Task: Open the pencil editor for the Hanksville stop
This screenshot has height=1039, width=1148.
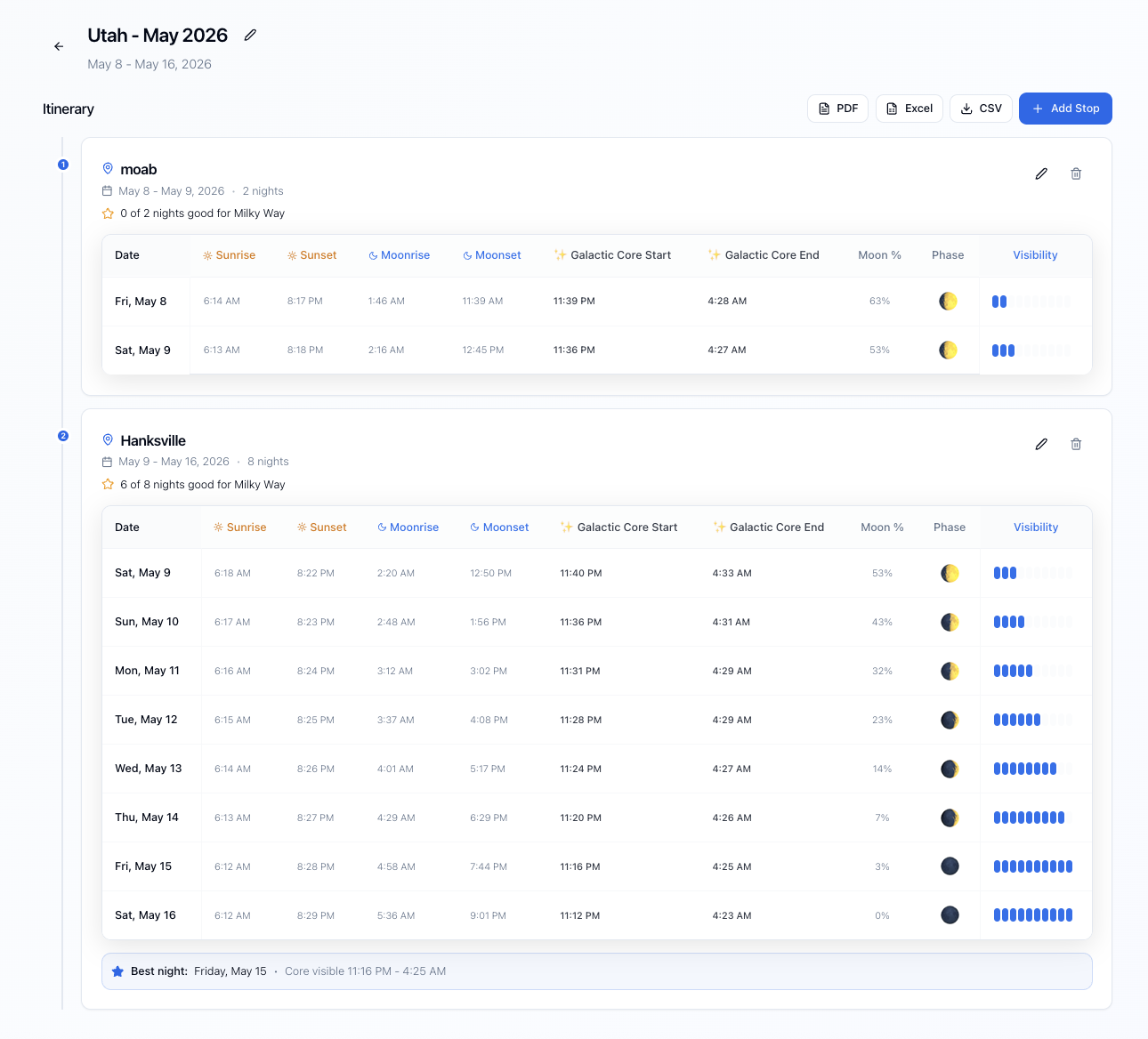Action: (1041, 444)
